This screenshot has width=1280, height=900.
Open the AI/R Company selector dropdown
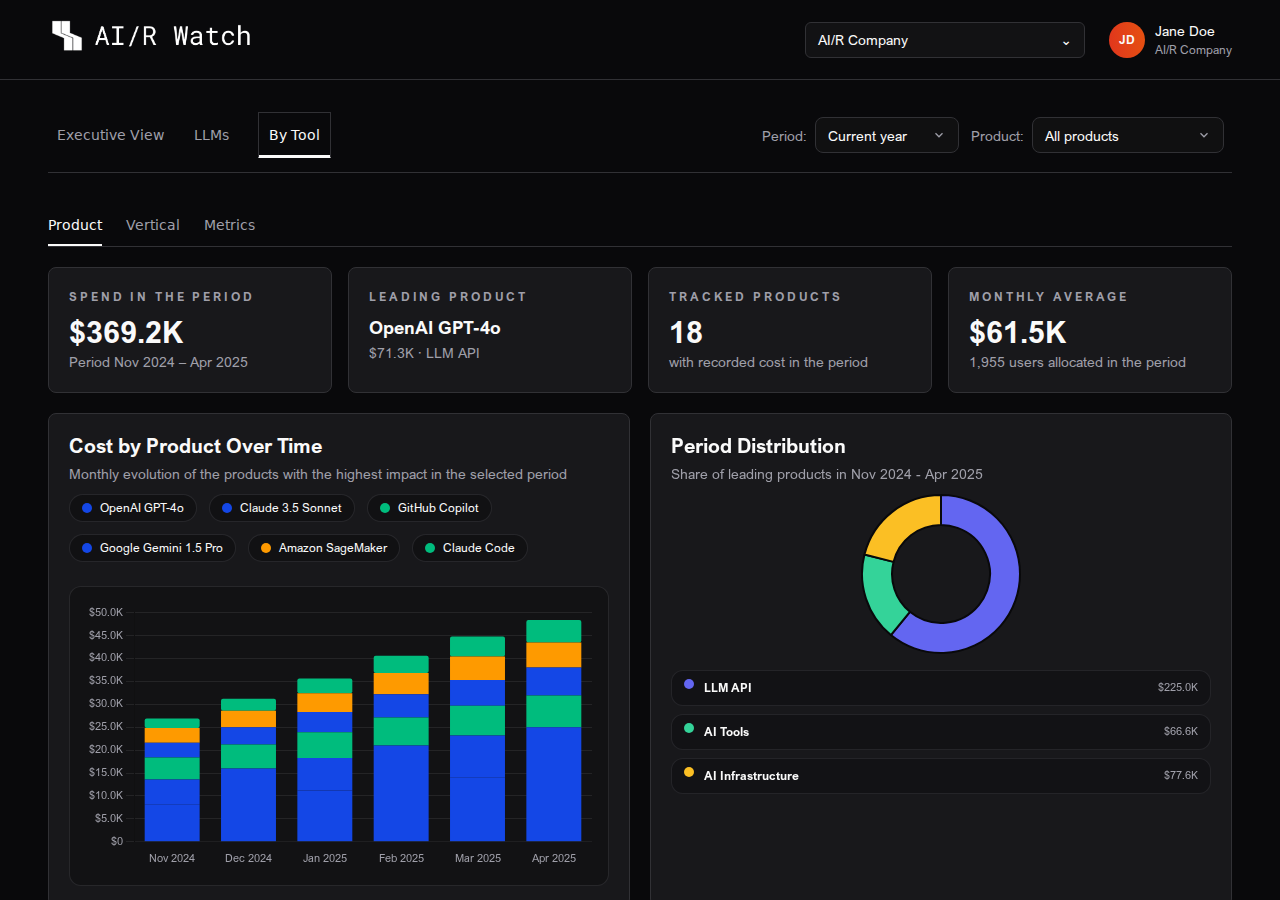945,40
